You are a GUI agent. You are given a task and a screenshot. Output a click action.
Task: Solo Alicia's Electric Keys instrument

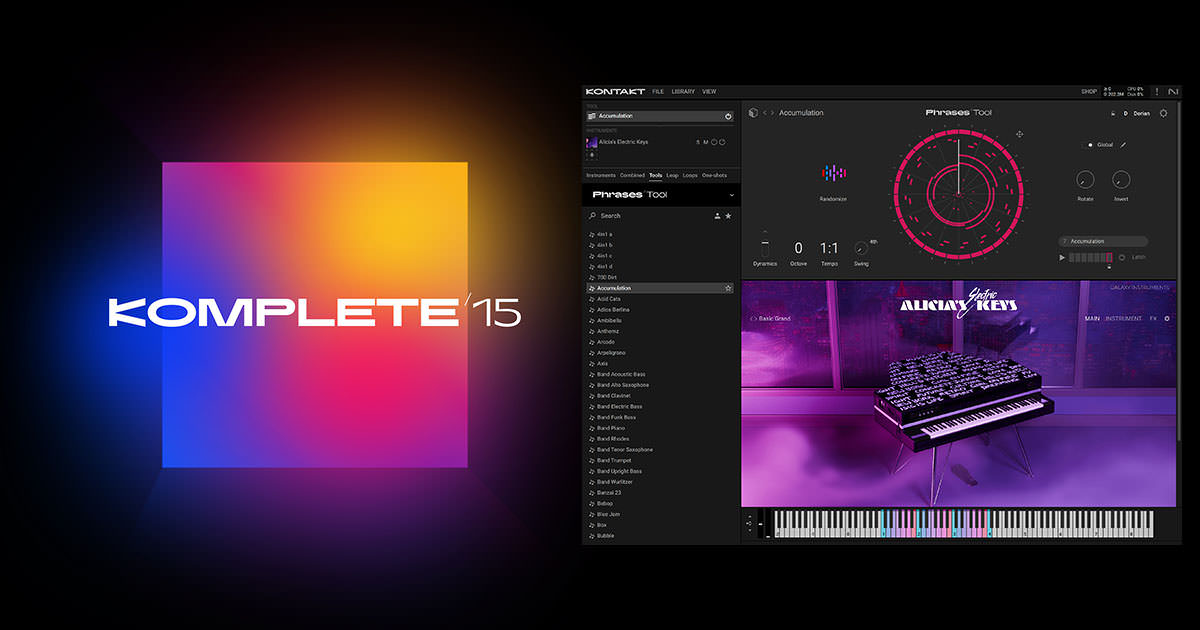[x=698, y=142]
